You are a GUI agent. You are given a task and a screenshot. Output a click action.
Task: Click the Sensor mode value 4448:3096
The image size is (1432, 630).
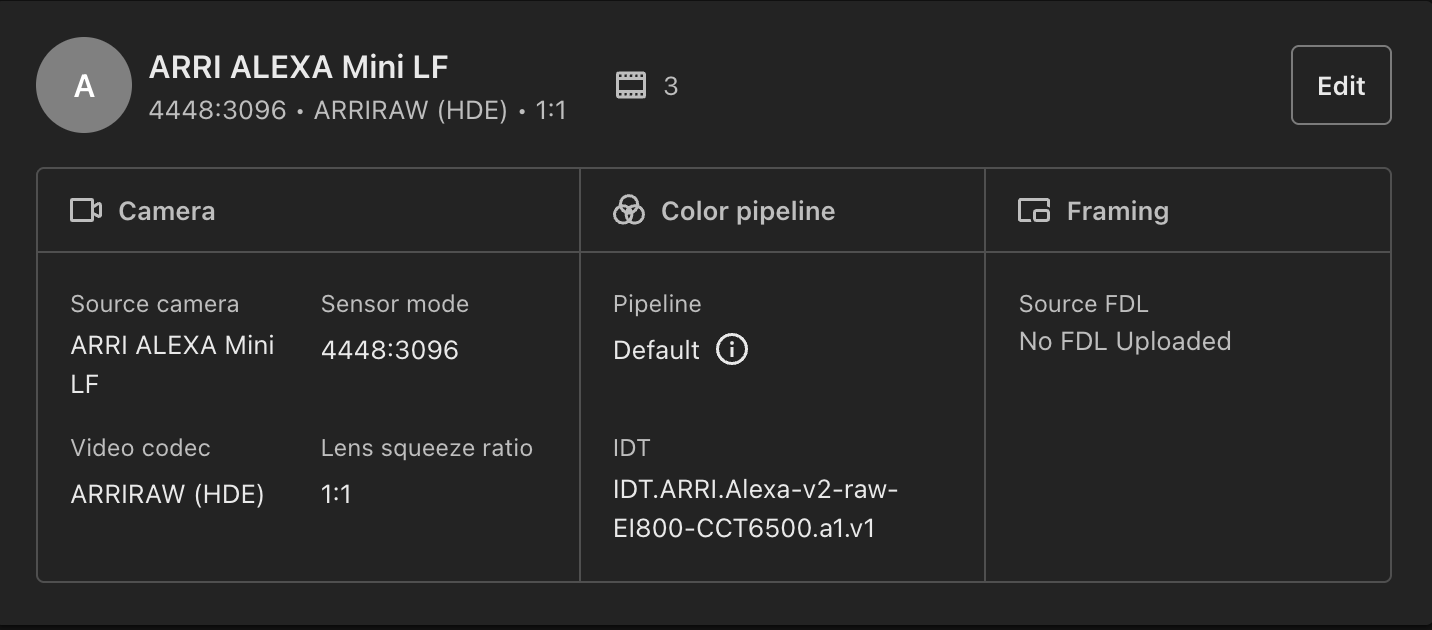point(390,350)
